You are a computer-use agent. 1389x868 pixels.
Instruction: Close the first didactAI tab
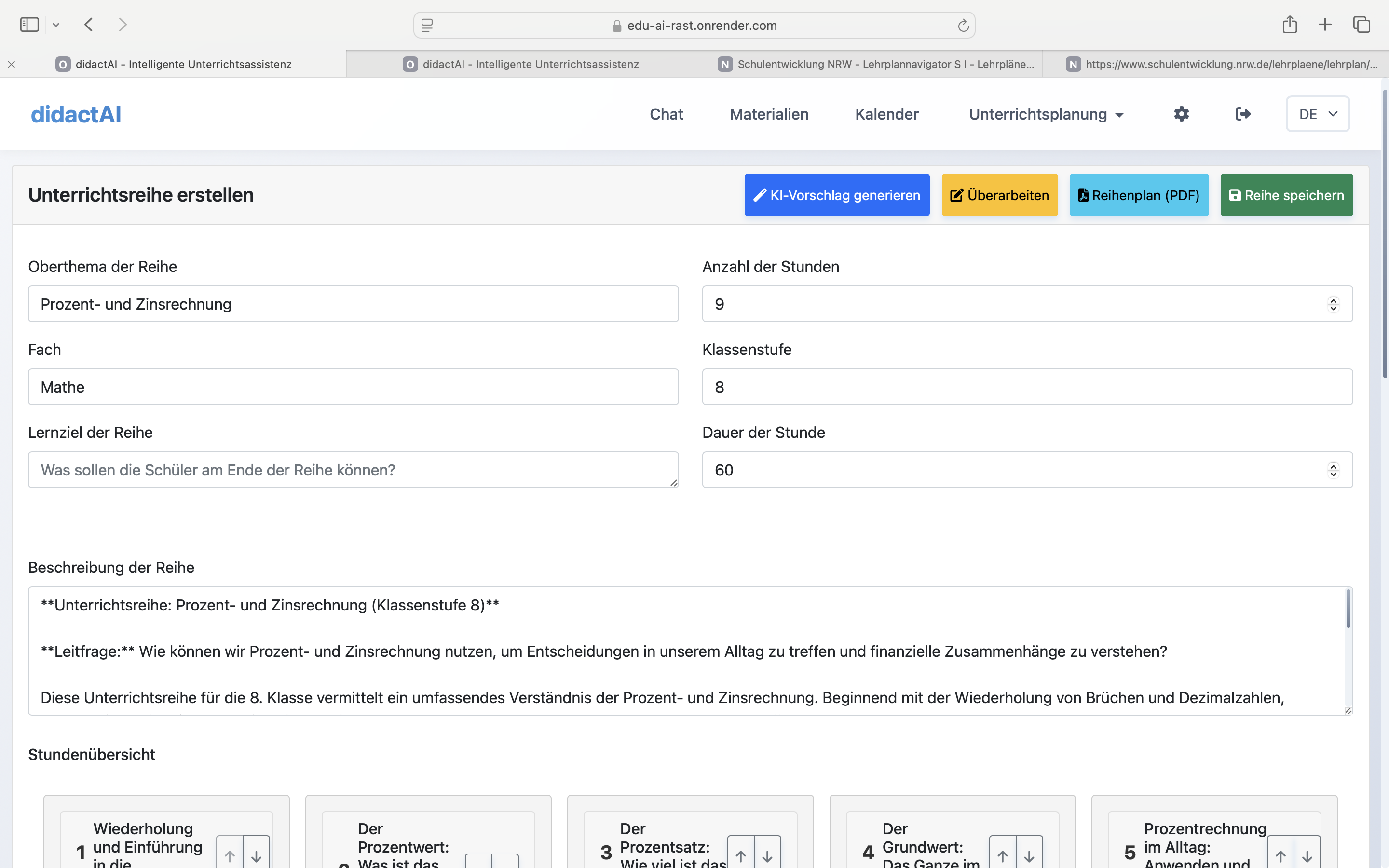[x=12, y=64]
